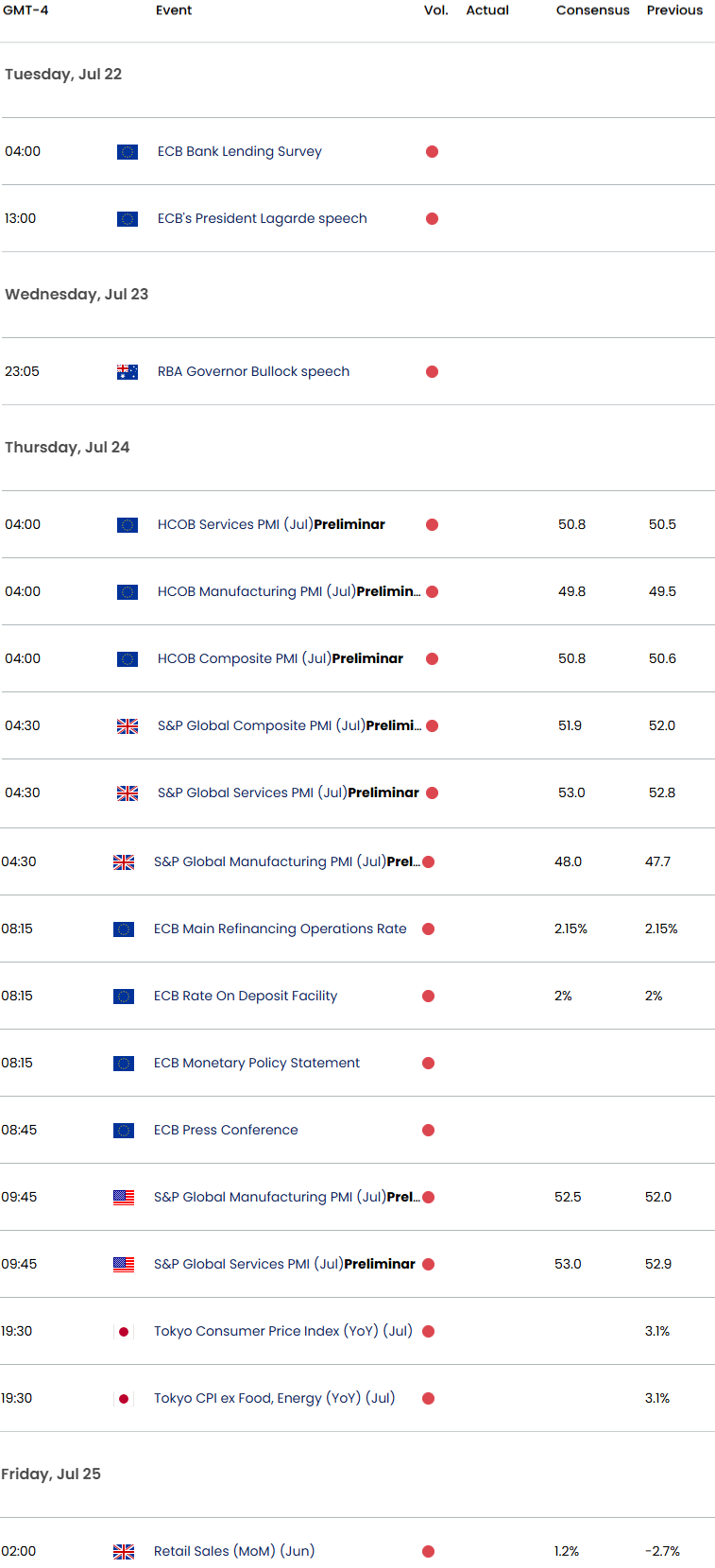Open ECB Main Refinancing Operations Rate event
This screenshot has width=715, height=1568.
click(x=280, y=929)
